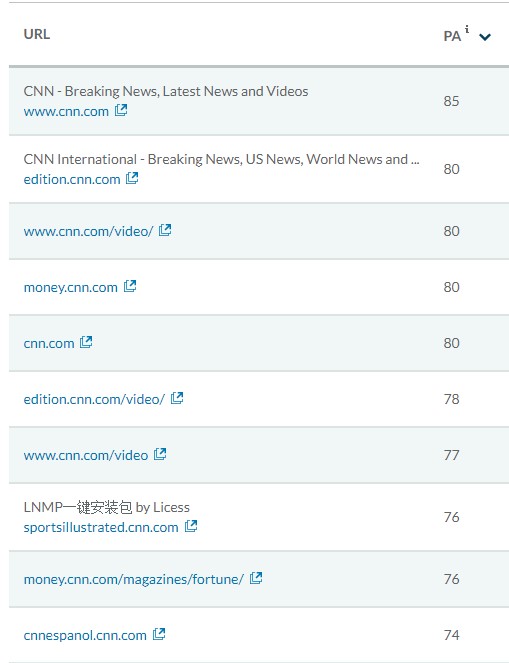Open external link icon next to cnn.com

pyautogui.click(x=86, y=342)
